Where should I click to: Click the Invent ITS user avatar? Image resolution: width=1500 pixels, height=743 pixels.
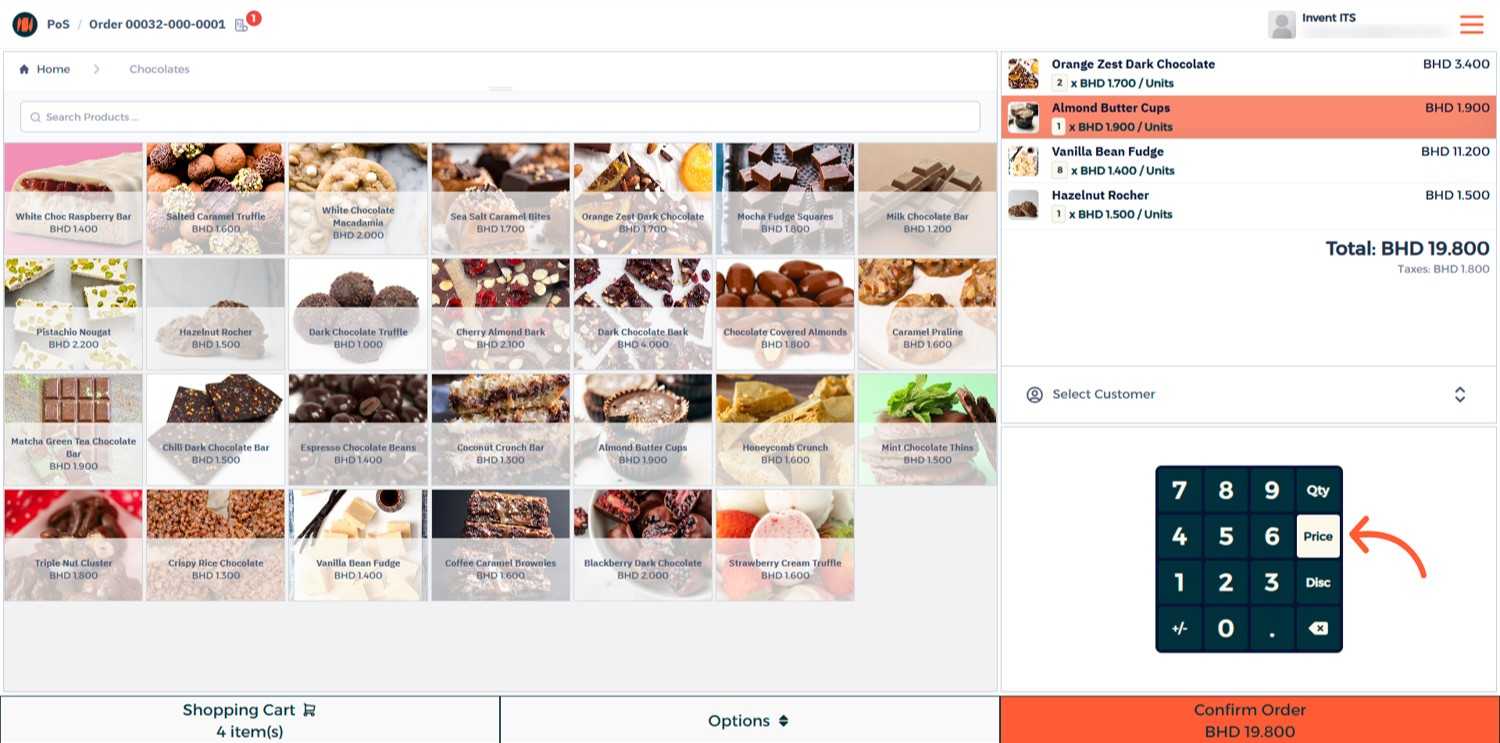tap(1282, 24)
